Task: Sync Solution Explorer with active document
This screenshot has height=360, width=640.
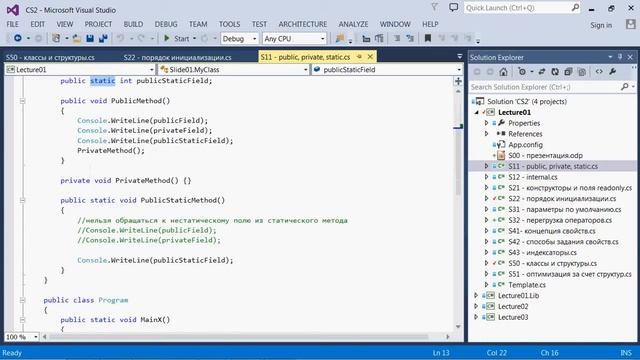Action: 542,72
